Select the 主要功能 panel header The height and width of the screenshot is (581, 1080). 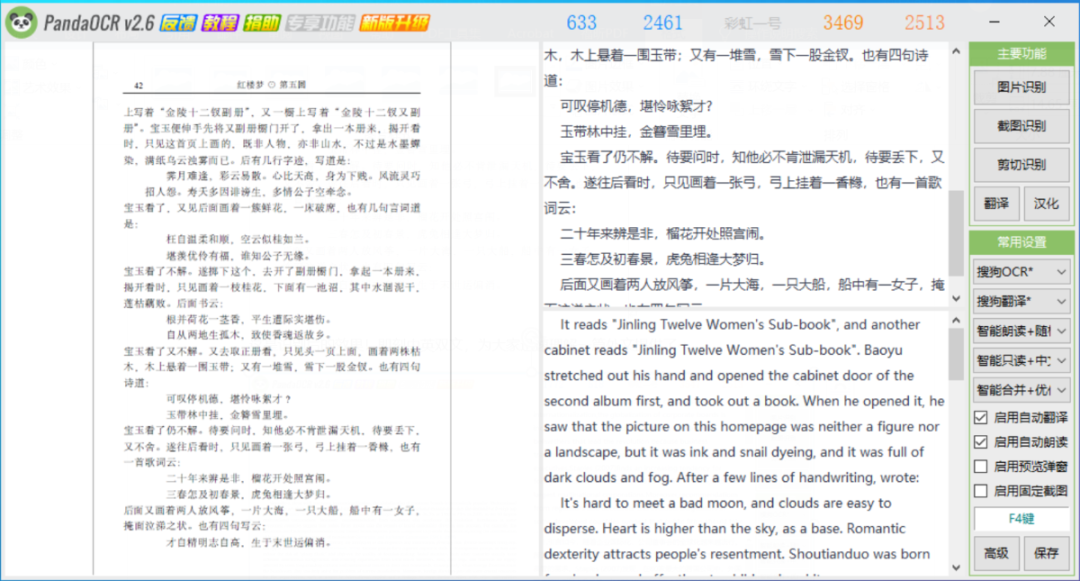(x=1021, y=54)
